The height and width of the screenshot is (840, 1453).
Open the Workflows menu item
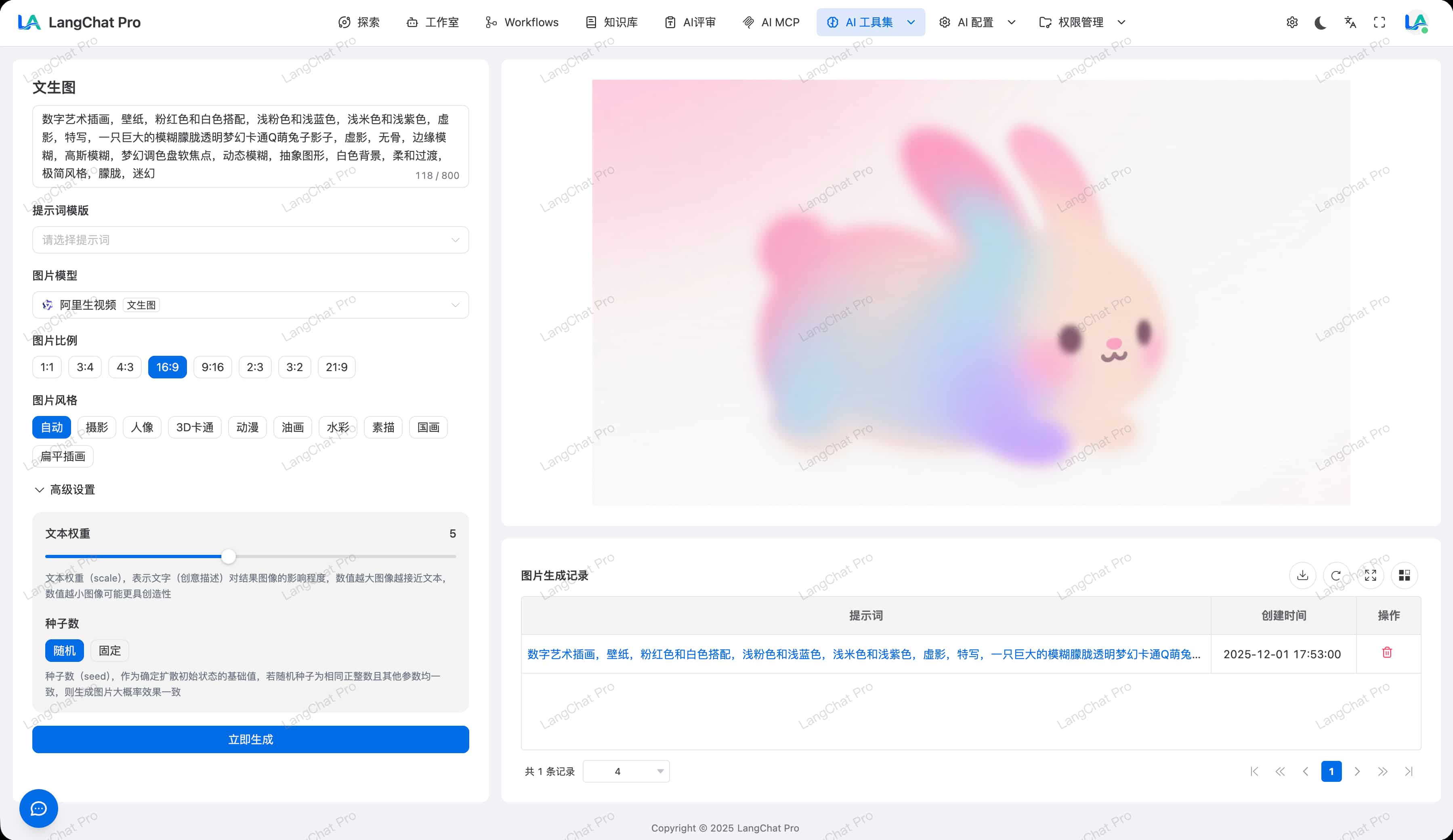click(x=522, y=23)
